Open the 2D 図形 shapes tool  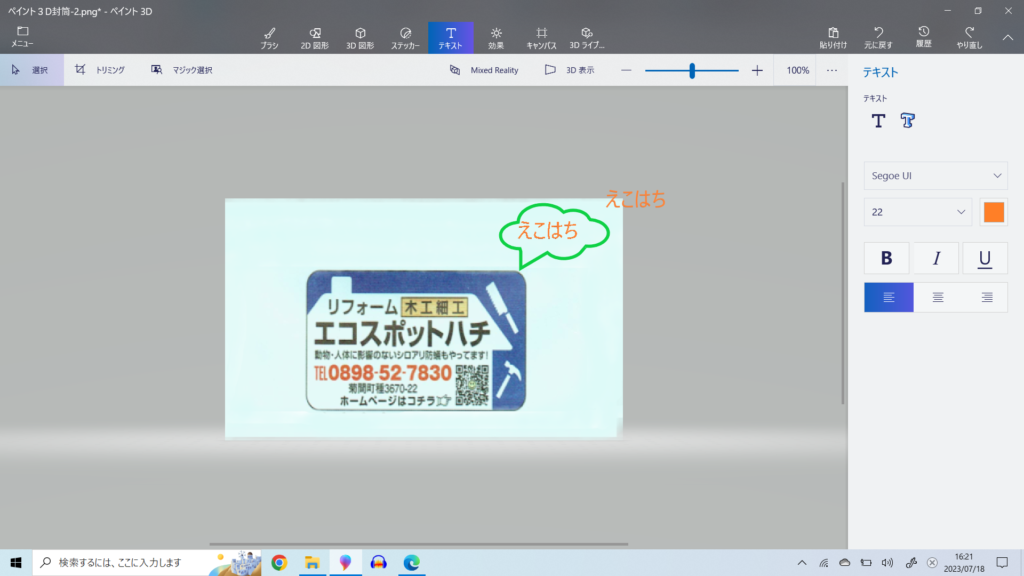click(x=314, y=38)
